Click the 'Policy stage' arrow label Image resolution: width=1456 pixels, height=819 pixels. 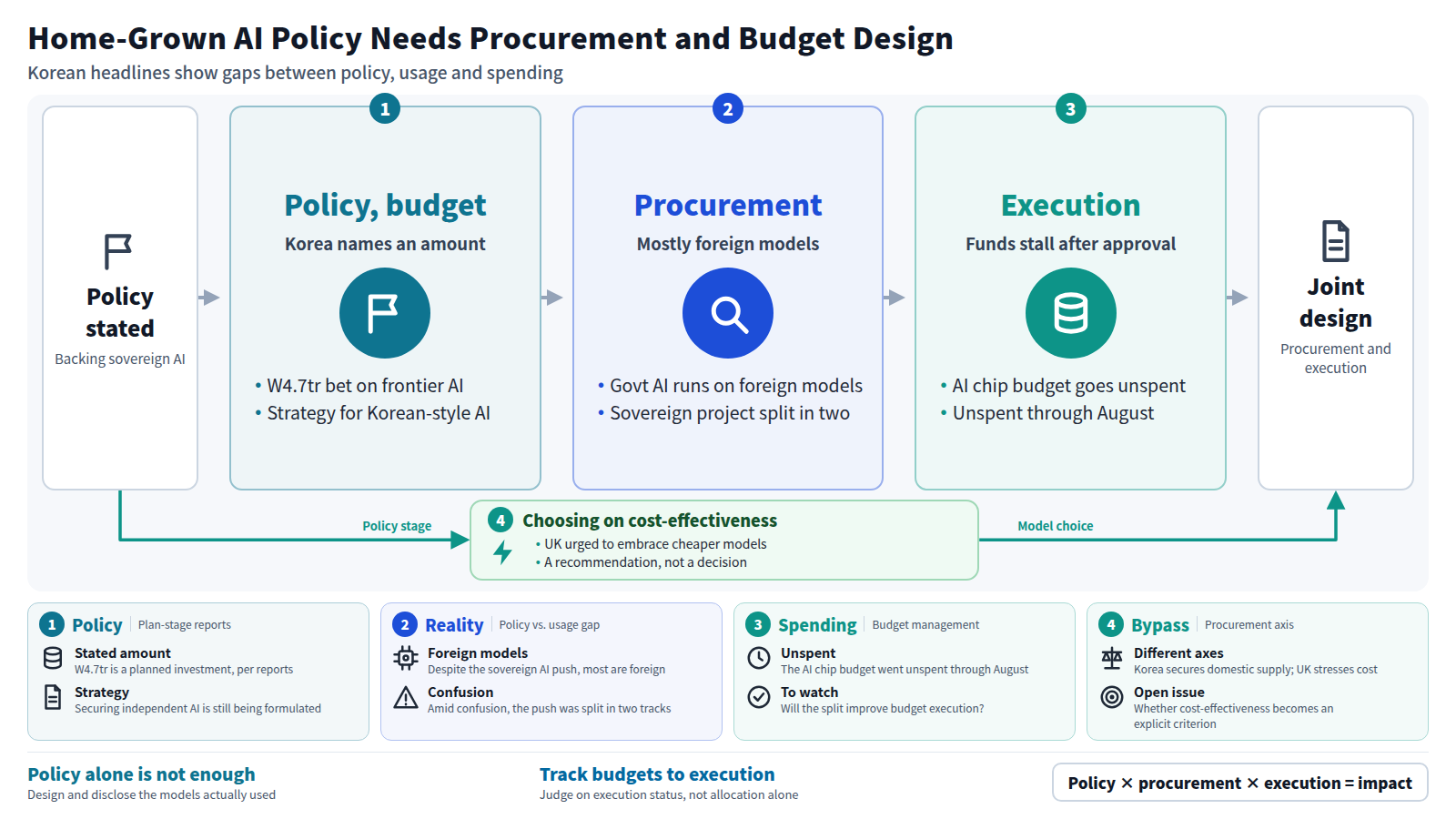(x=397, y=526)
